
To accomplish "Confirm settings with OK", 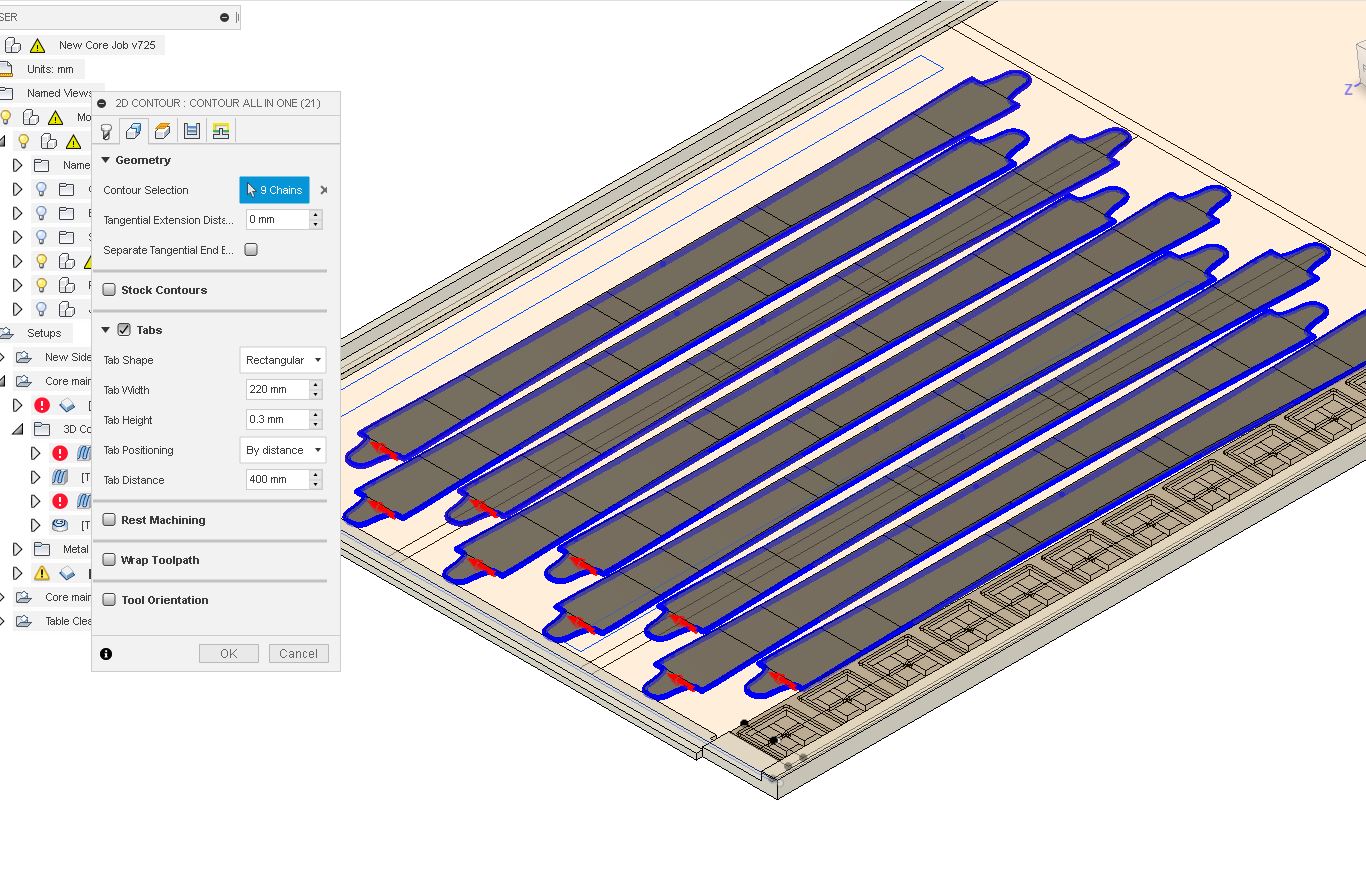I will click(x=228, y=653).
